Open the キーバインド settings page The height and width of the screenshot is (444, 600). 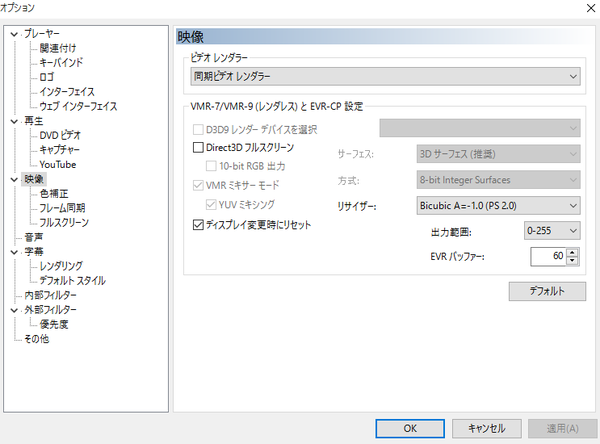tap(61, 62)
